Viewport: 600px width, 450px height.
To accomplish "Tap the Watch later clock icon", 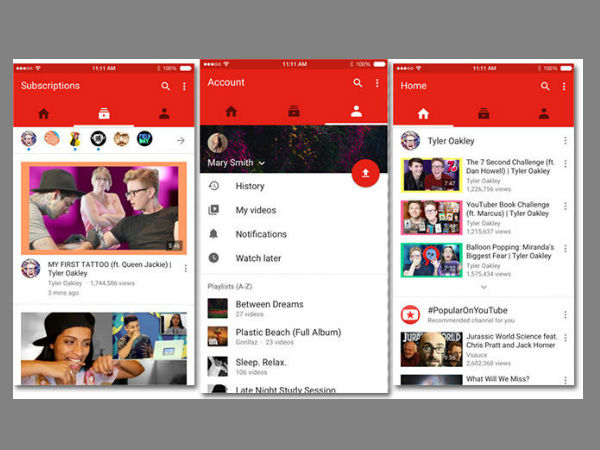I will coord(214,258).
